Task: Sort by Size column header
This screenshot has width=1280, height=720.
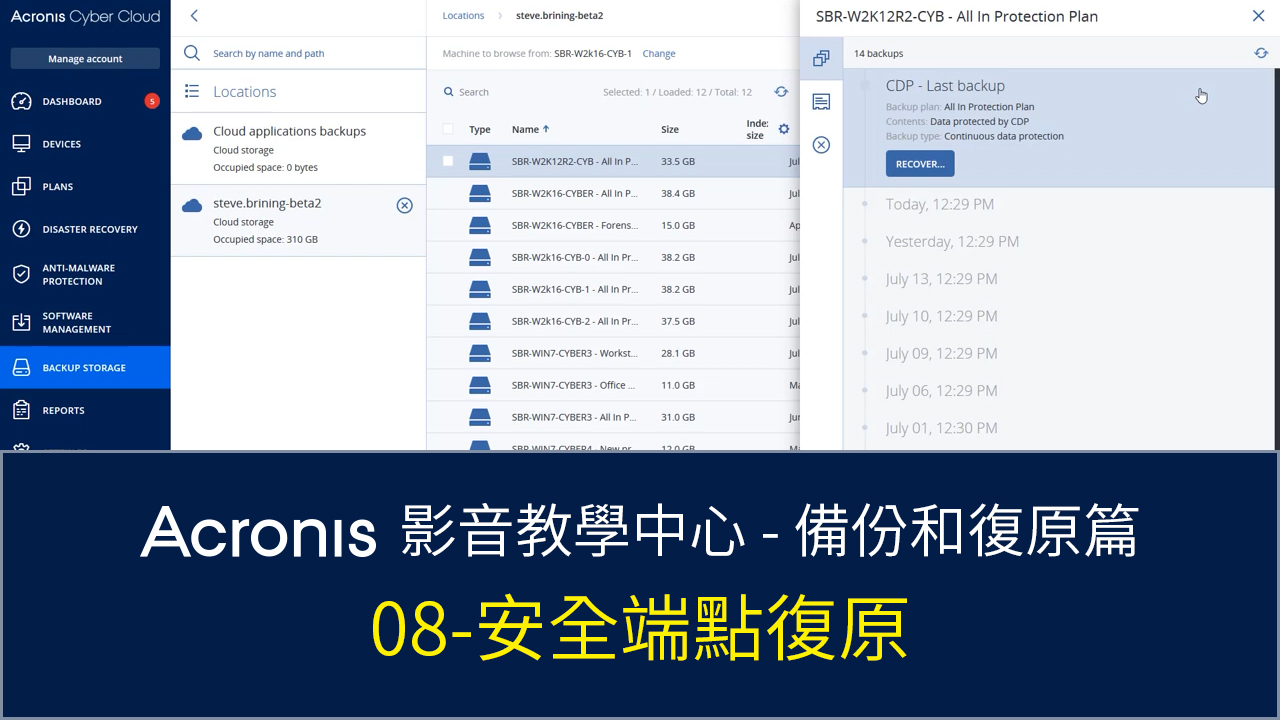Action: click(670, 129)
